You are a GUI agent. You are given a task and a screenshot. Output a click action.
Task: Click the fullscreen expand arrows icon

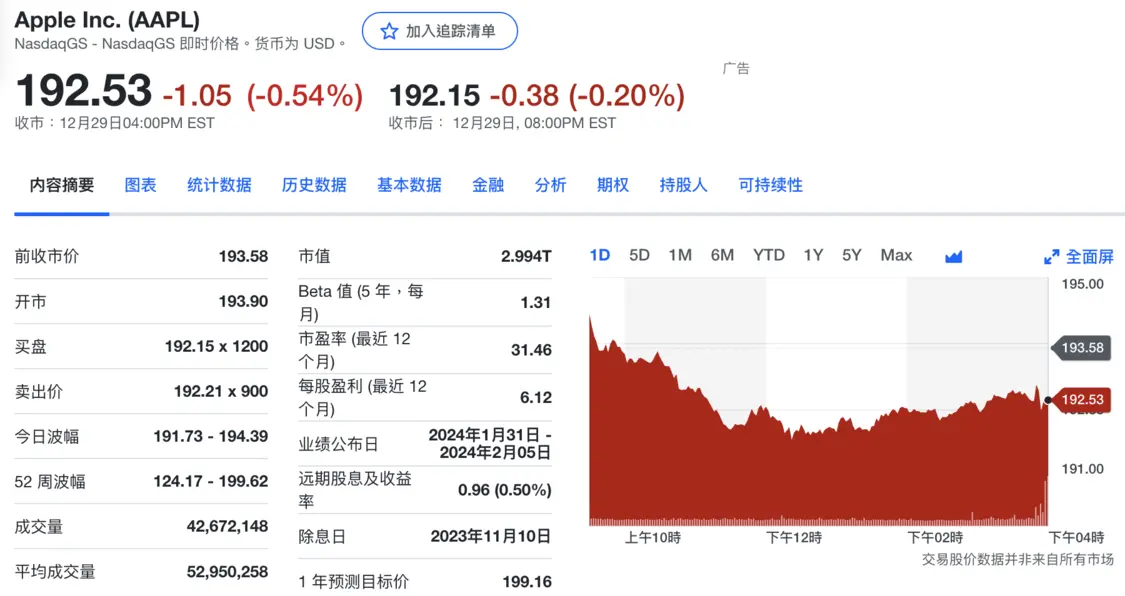pyautogui.click(x=1051, y=257)
